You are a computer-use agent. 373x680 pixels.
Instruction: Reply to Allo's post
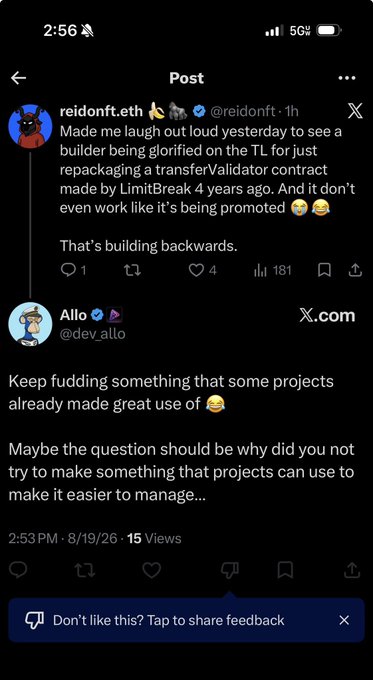pyautogui.click(x=18, y=570)
